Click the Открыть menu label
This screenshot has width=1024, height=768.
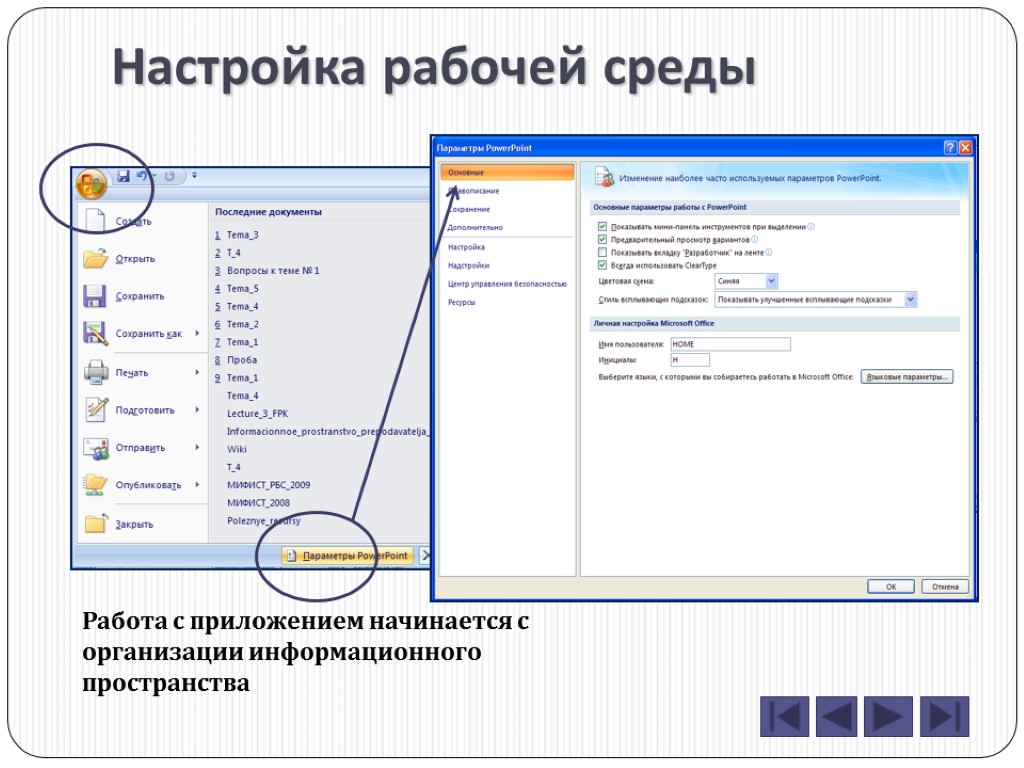click(x=135, y=259)
